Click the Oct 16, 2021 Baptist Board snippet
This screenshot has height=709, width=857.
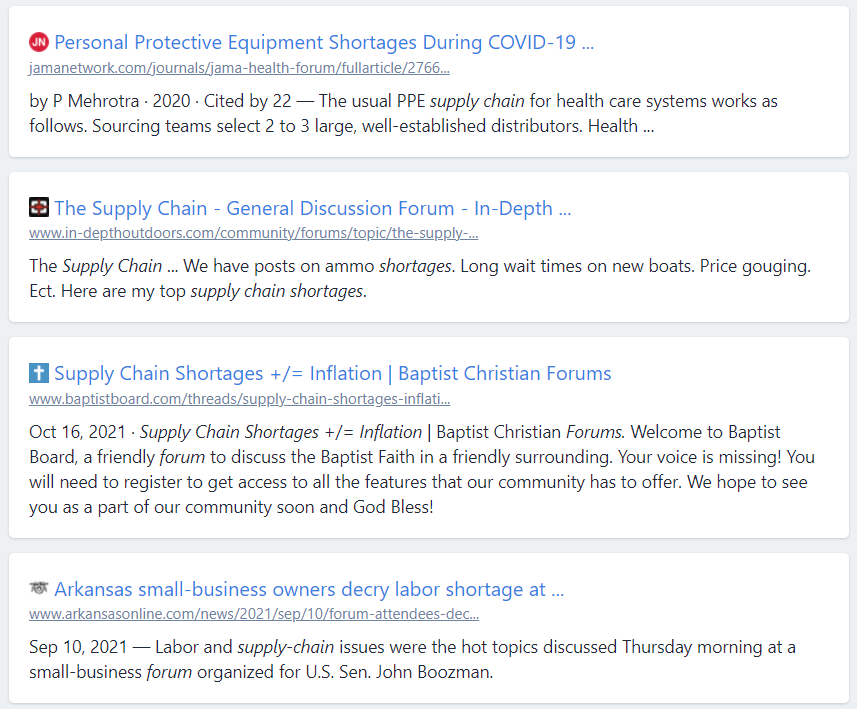pos(422,470)
